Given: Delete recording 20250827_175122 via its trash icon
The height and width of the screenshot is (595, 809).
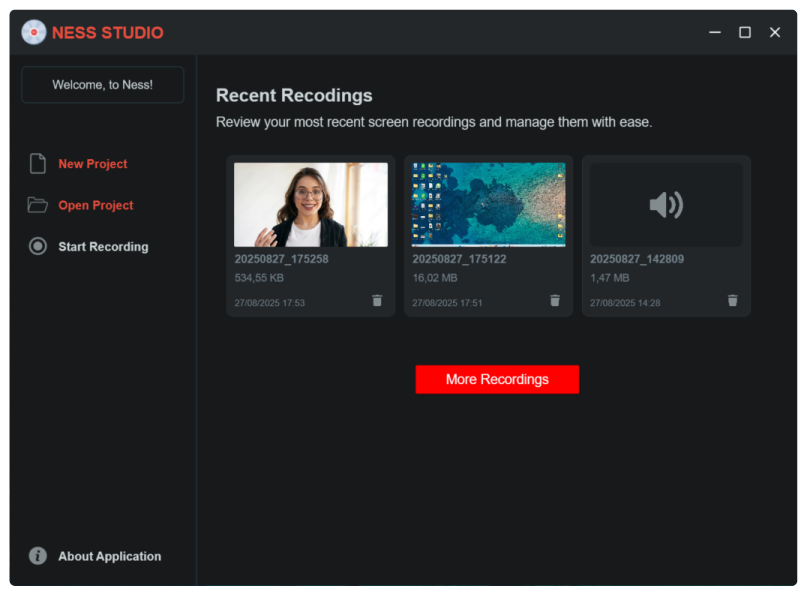Looking at the screenshot, I should click(x=555, y=299).
